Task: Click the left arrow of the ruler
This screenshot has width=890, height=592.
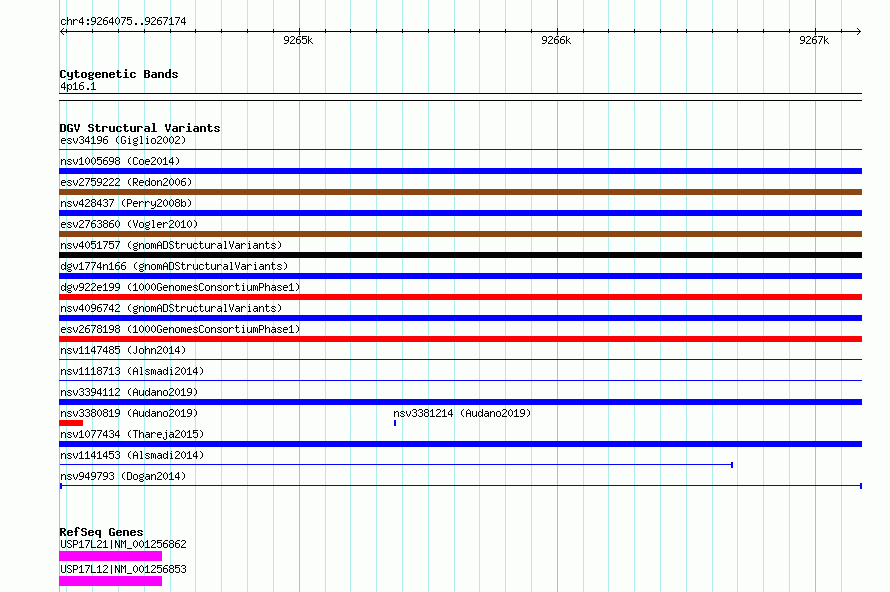Action: point(63,31)
